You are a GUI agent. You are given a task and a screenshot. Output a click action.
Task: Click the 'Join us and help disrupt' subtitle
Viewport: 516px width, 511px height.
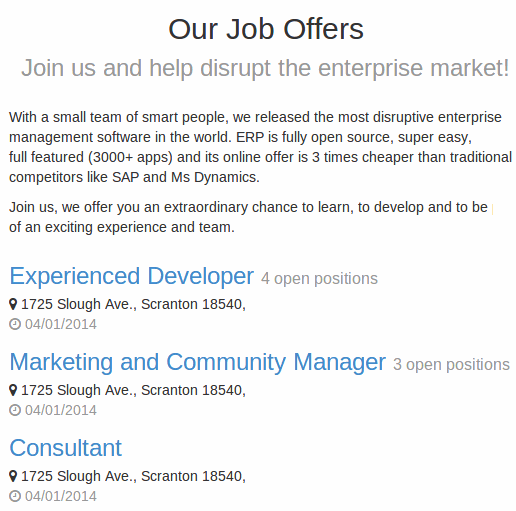[265, 68]
